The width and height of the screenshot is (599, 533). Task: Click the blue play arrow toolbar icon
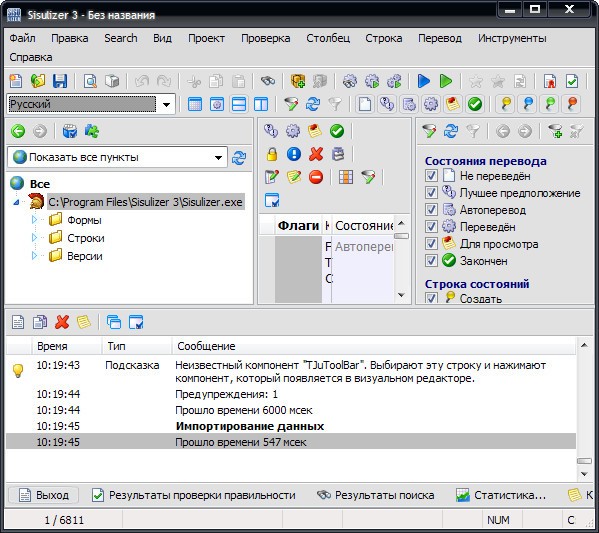(423, 81)
